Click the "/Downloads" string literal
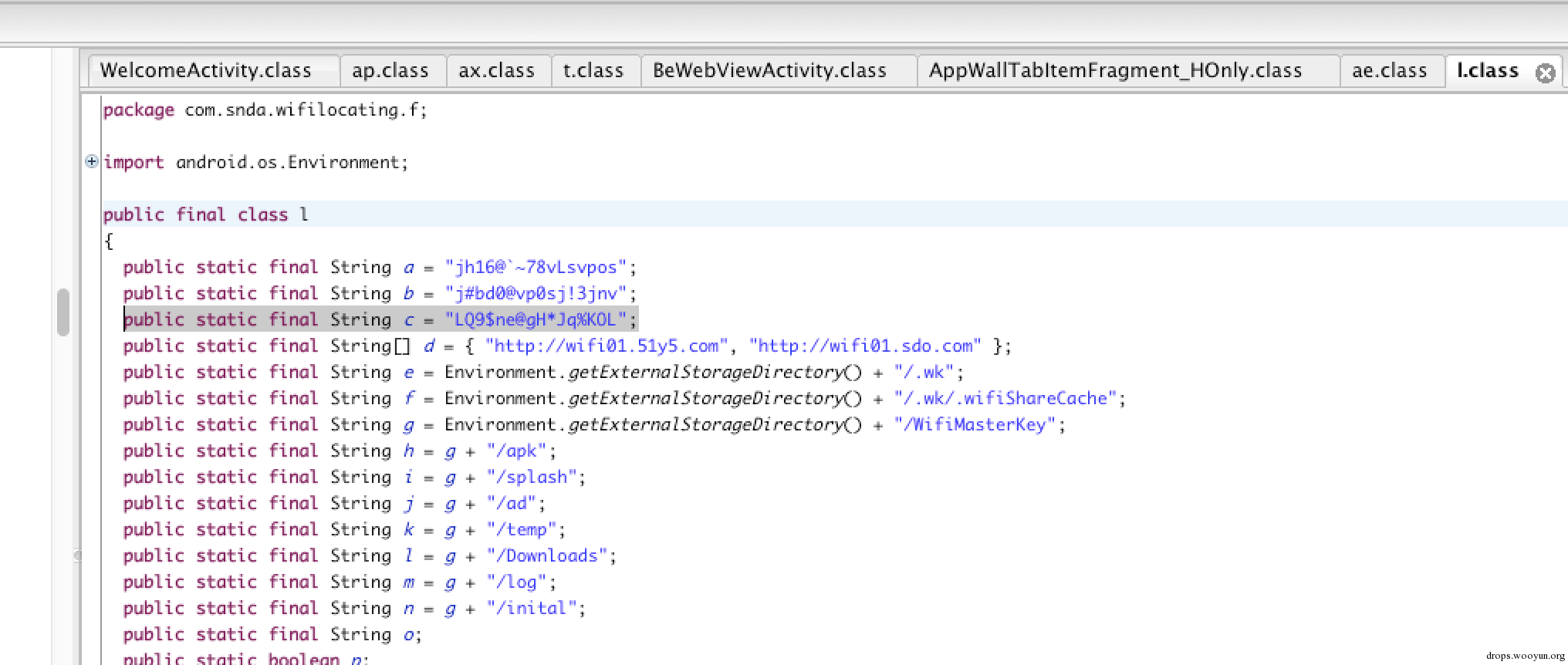Image resolution: width=1568 pixels, height=665 pixels. coord(547,556)
